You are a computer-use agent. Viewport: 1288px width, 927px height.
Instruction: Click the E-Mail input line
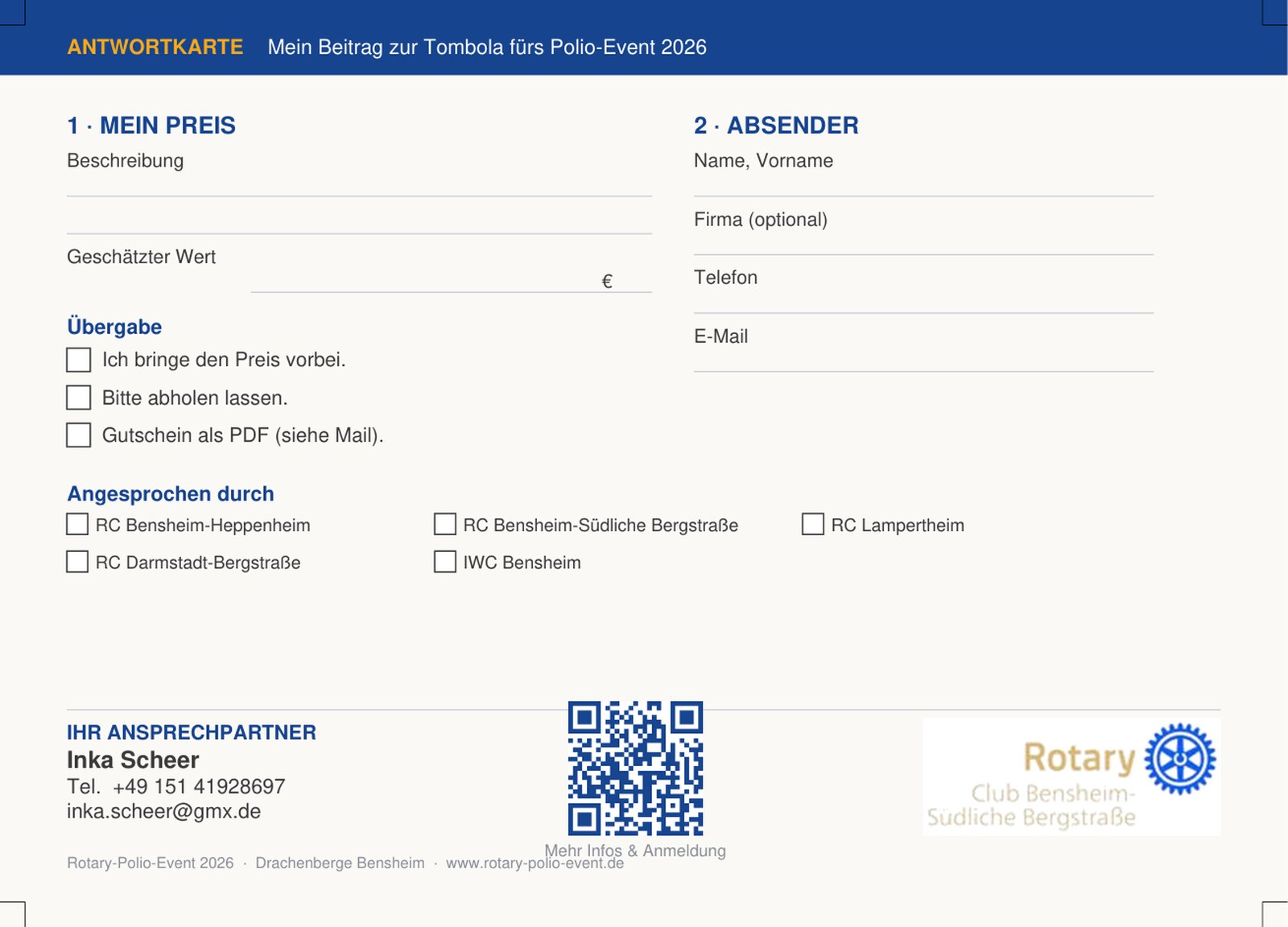923,360
